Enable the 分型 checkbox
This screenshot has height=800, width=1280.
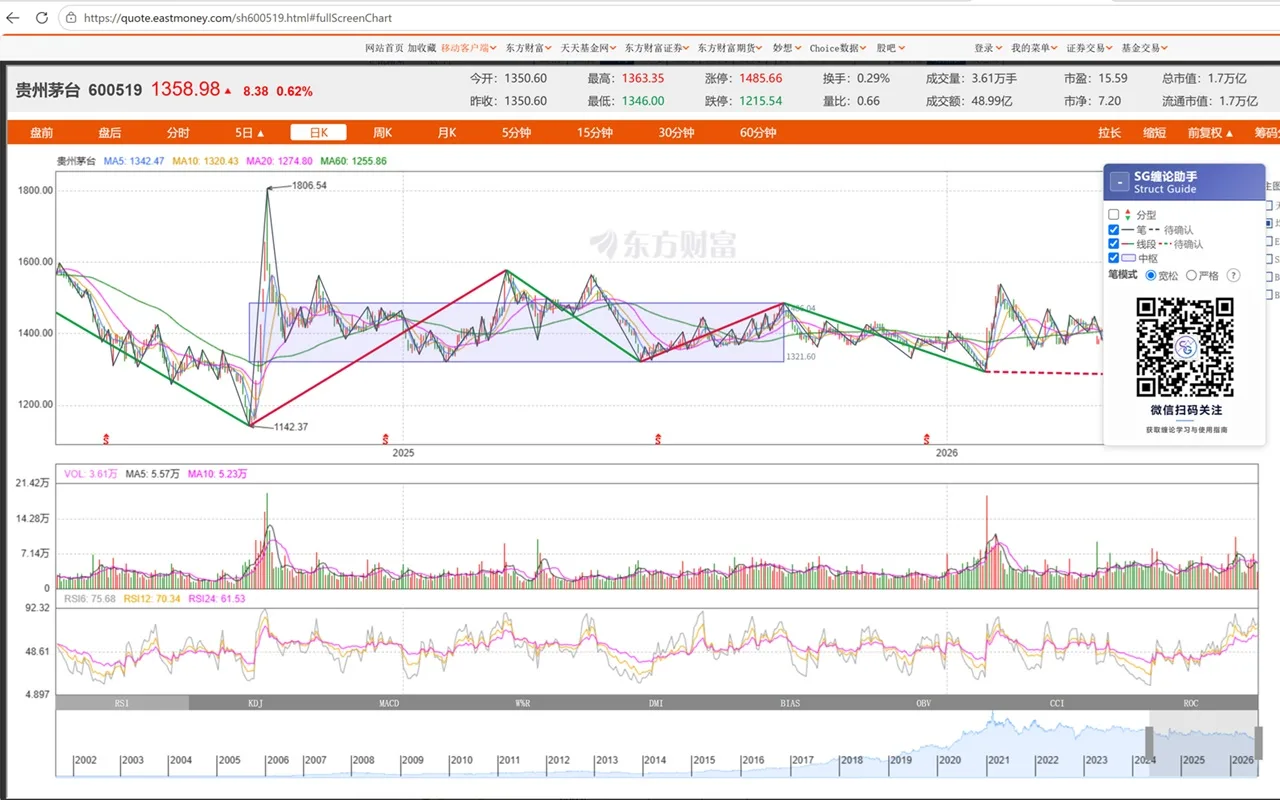(x=1114, y=215)
